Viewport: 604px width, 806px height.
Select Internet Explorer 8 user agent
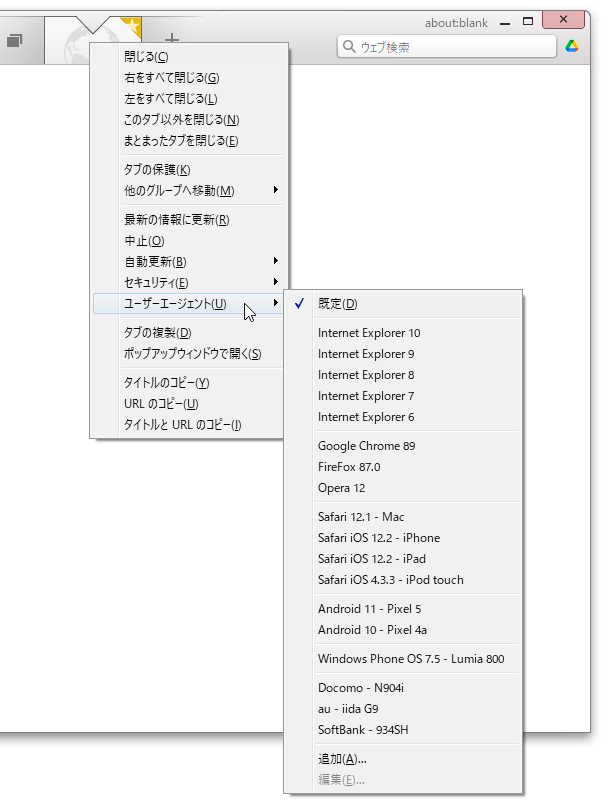click(402, 375)
